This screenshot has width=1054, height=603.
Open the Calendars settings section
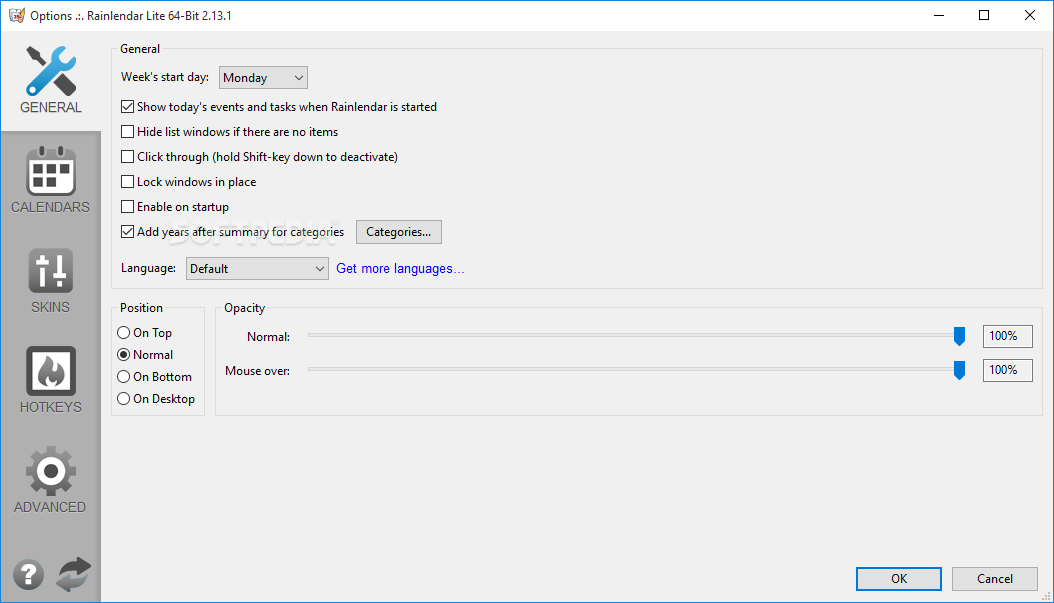coord(50,180)
